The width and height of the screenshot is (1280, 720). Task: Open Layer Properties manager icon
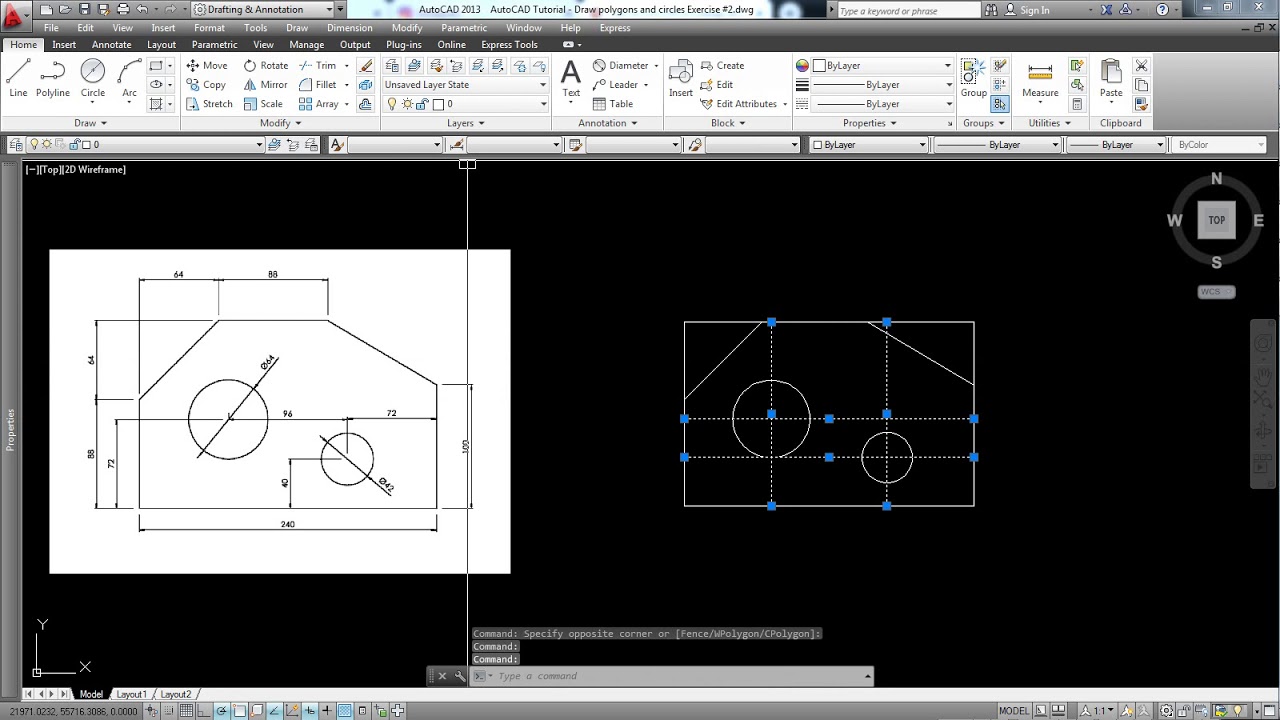click(392, 66)
